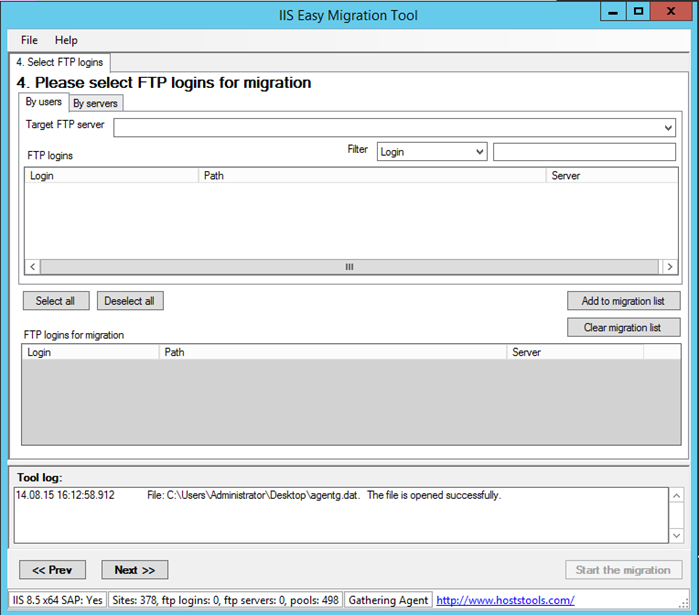Click the 4. Select FTP logins tab
The image size is (699, 615).
pyautogui.click(x=60, y=62)
